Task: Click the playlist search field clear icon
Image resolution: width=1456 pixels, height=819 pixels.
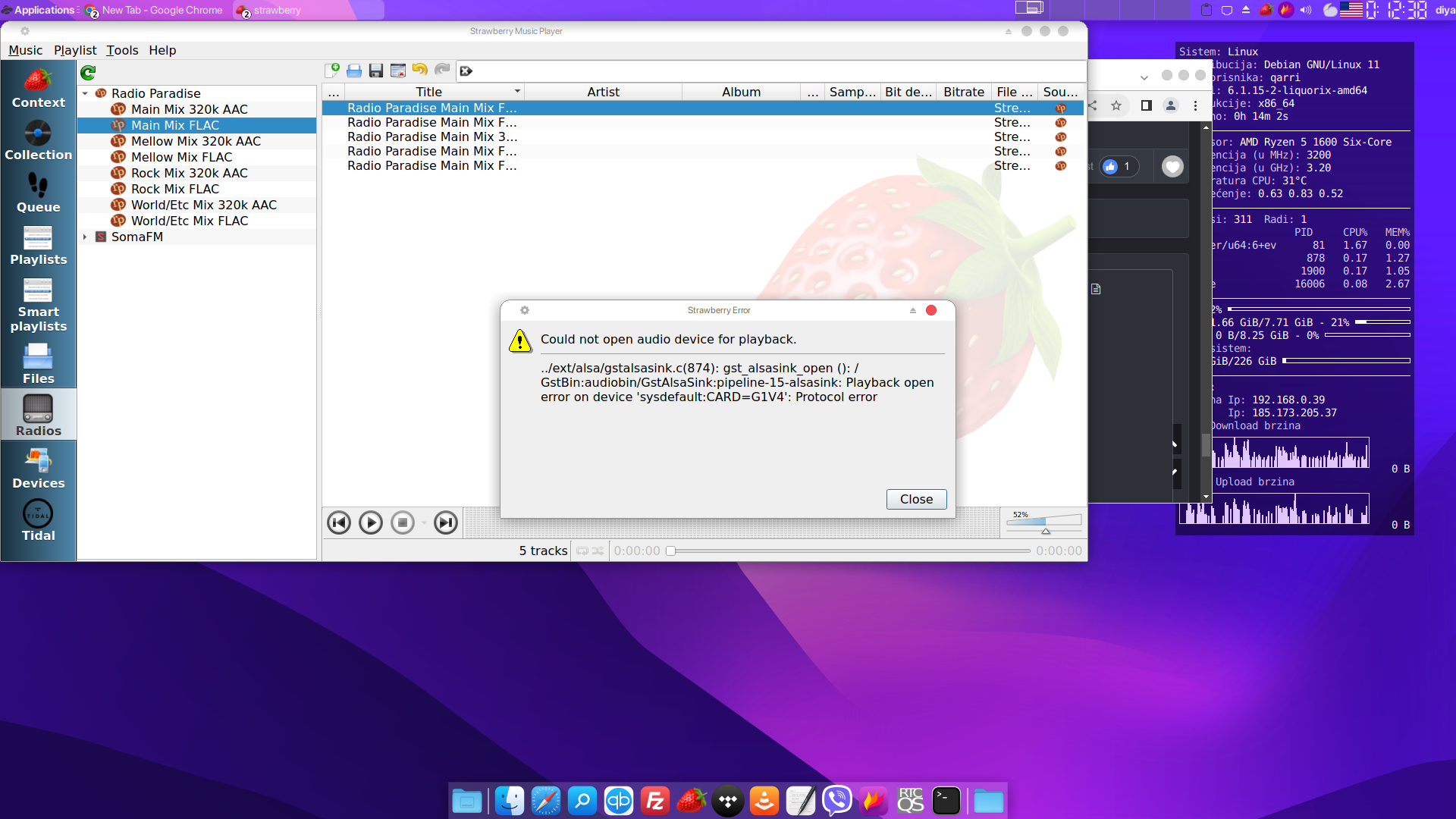Action: pyautogui.click(x=466, y=71)
